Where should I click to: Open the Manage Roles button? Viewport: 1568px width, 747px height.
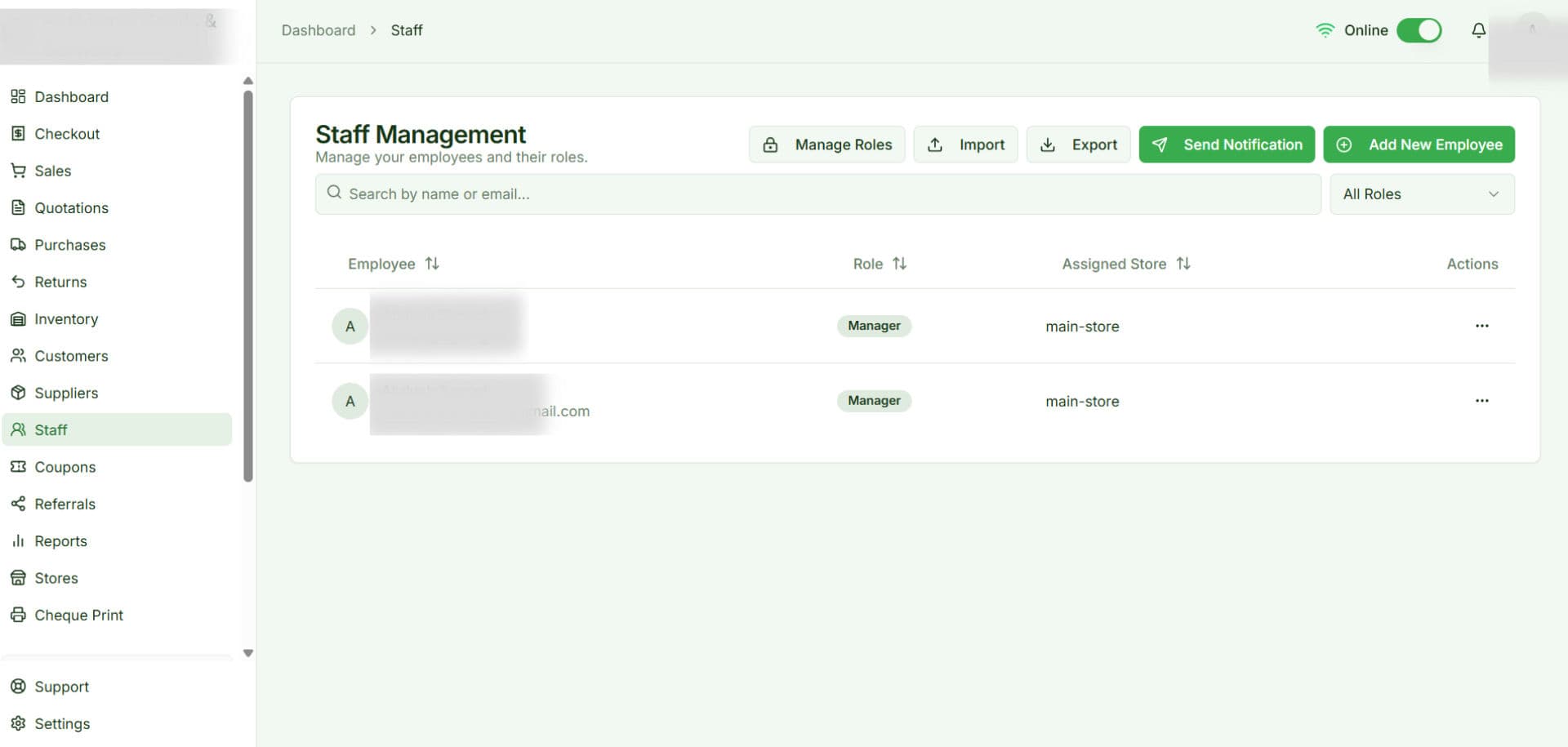point(826,145)
